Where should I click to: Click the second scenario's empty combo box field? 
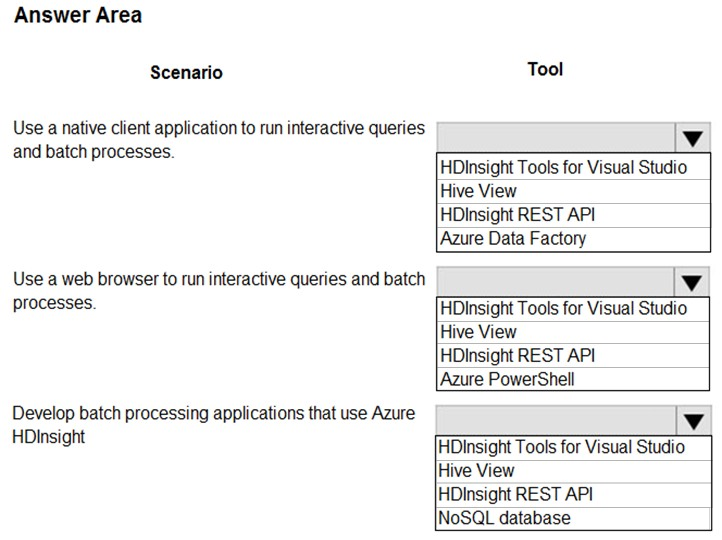click(x=555, y=282)
